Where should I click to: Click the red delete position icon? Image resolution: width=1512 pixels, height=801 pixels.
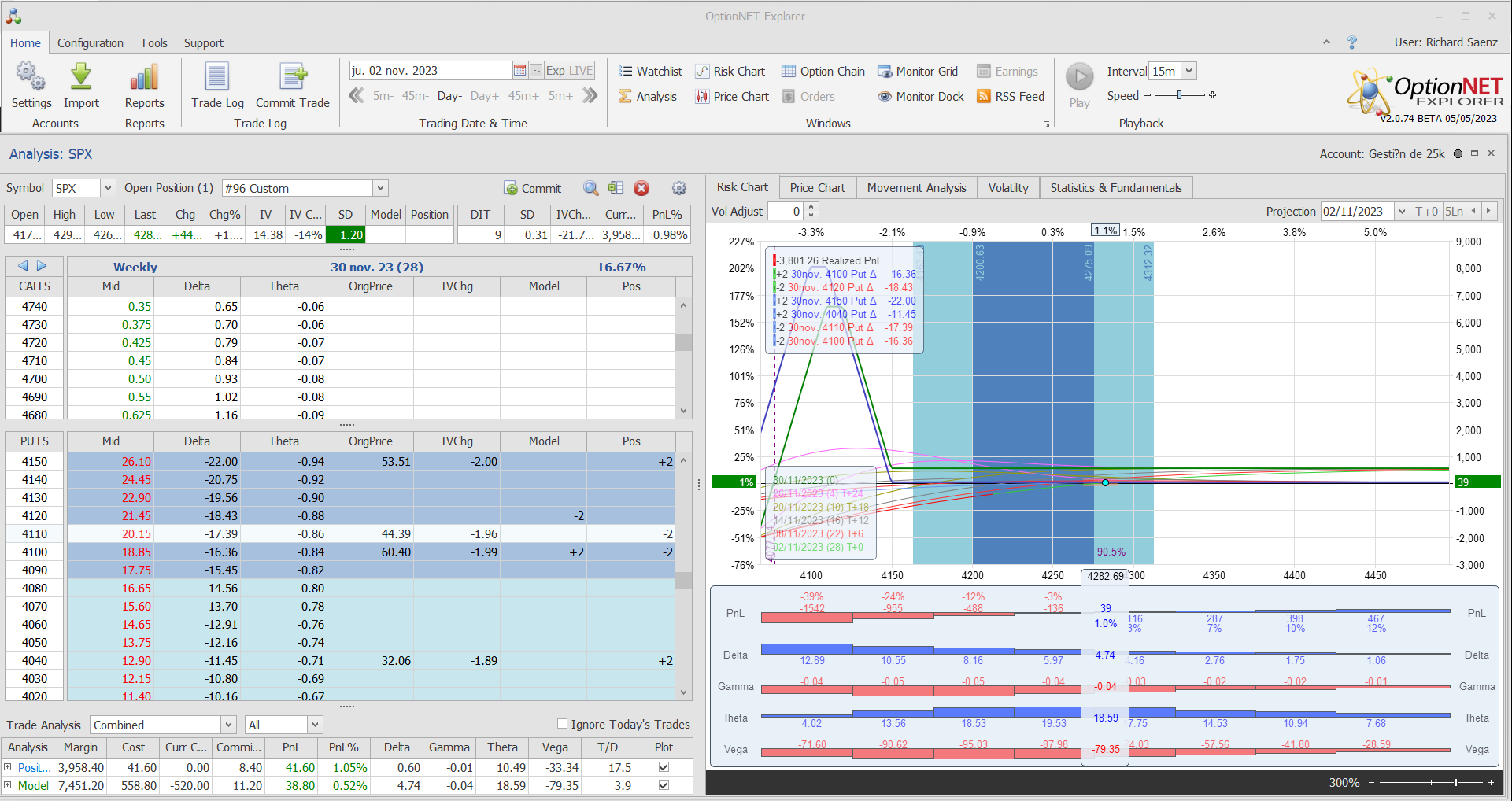click(x=641, y=188)
